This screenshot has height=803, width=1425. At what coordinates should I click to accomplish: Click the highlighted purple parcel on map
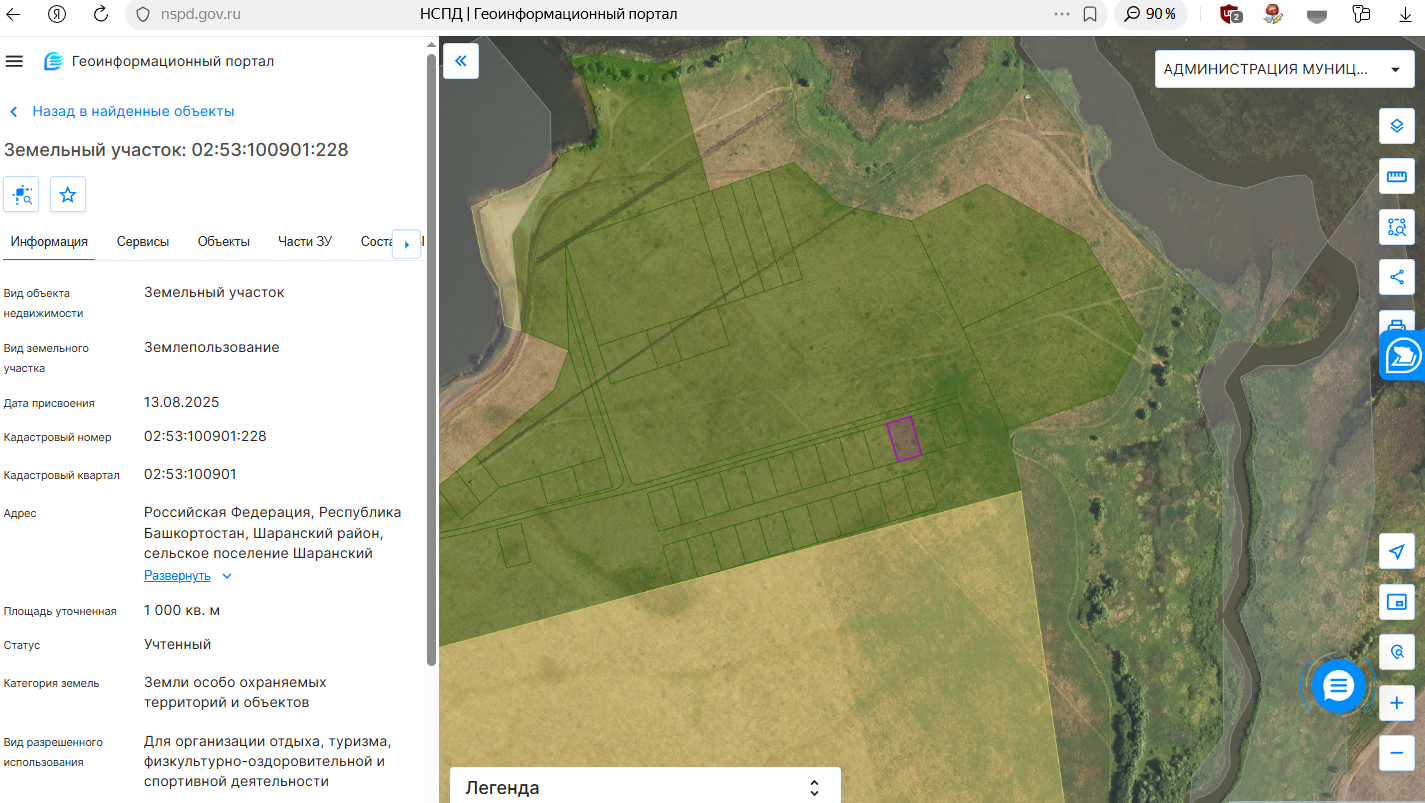(904, 439)
